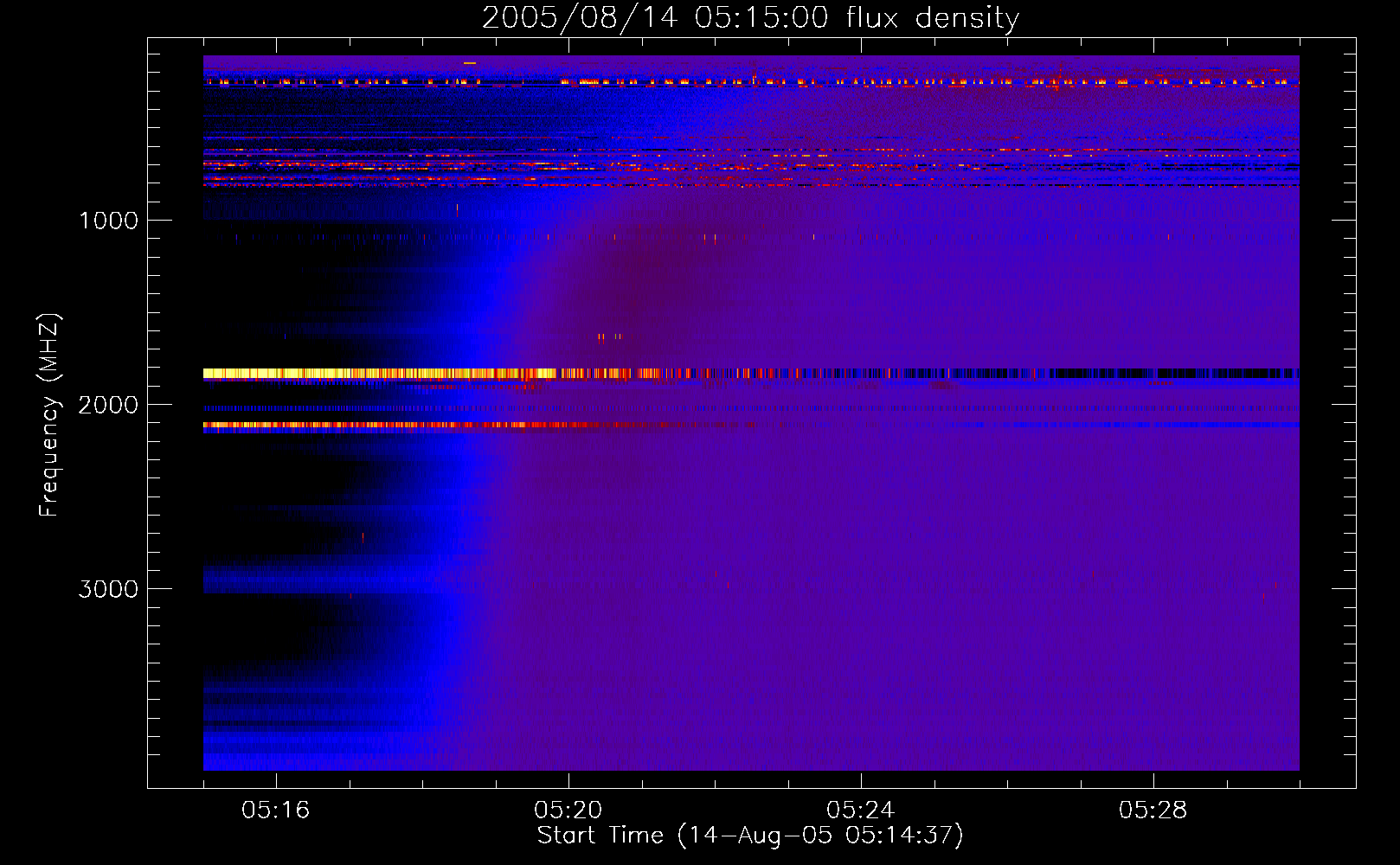Click the plot title '2005/08/14 05:15:00 flux density'
Screen dimensions: 1400x865
pos(750,17)
